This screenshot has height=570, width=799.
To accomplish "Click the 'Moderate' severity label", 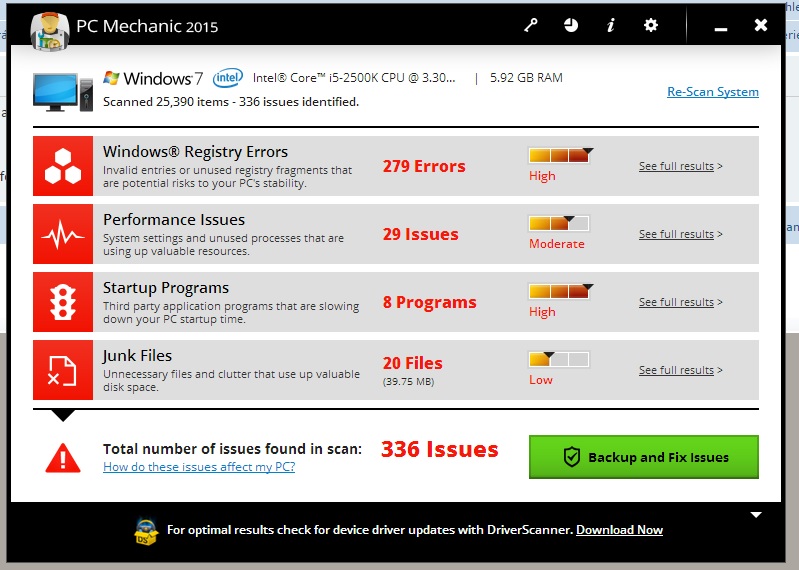I will tap(556, 244).
